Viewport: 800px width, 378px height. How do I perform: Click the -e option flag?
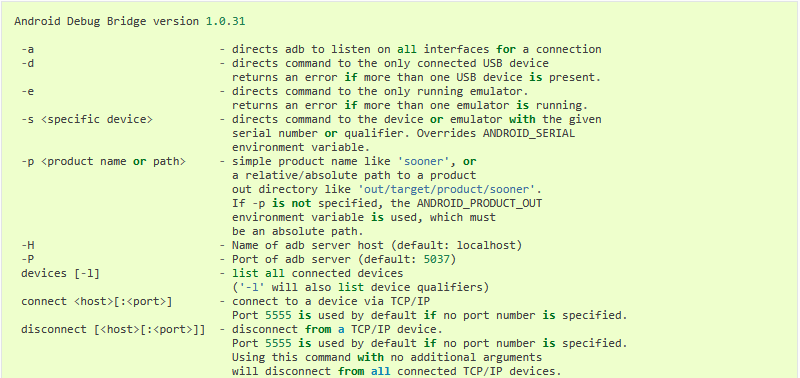(x=28, y=91)
